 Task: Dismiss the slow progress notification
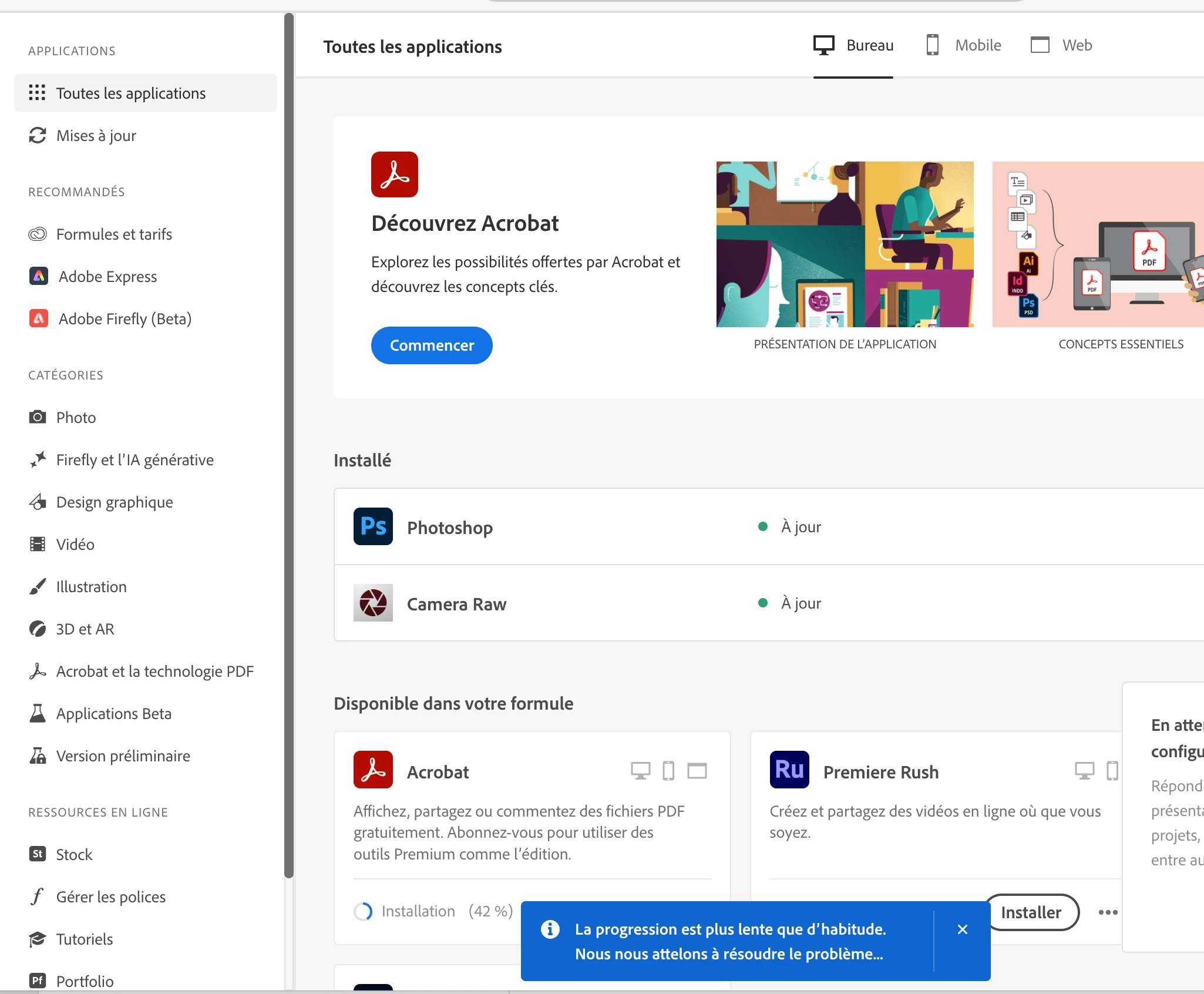[x=962, y=929]
